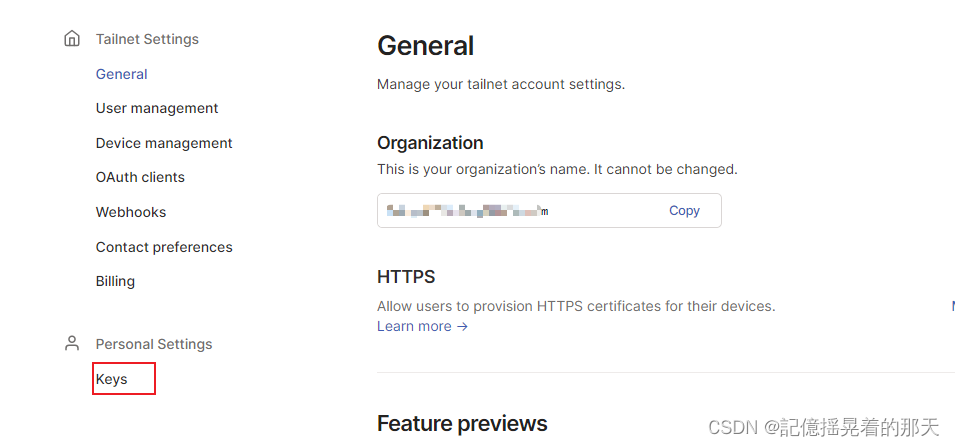955x446 pixels.
Task: Go to Billing page
Action: pyautogui.click(x=115, y=281)
